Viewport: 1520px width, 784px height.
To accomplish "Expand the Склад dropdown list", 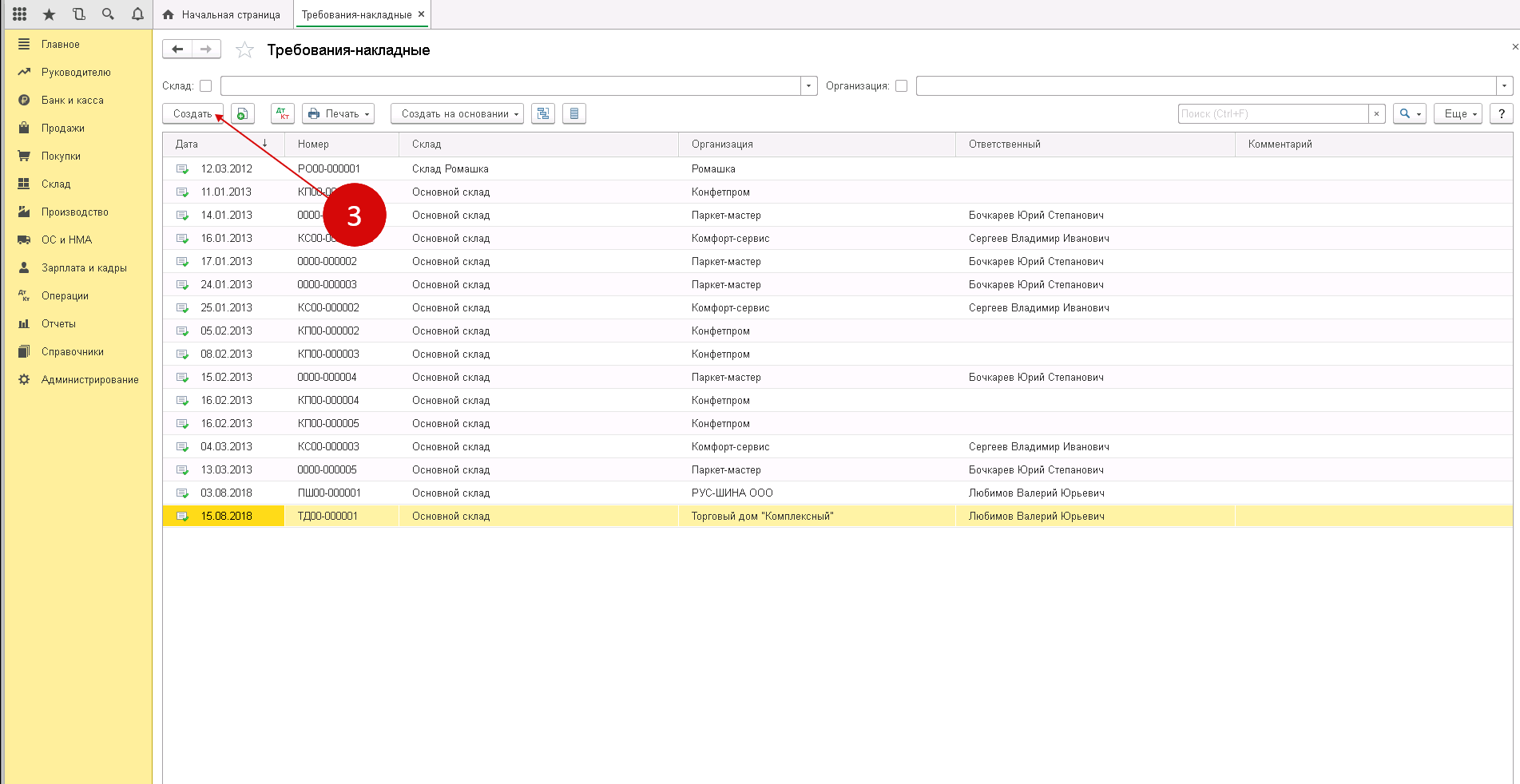I will pos(808,86).
